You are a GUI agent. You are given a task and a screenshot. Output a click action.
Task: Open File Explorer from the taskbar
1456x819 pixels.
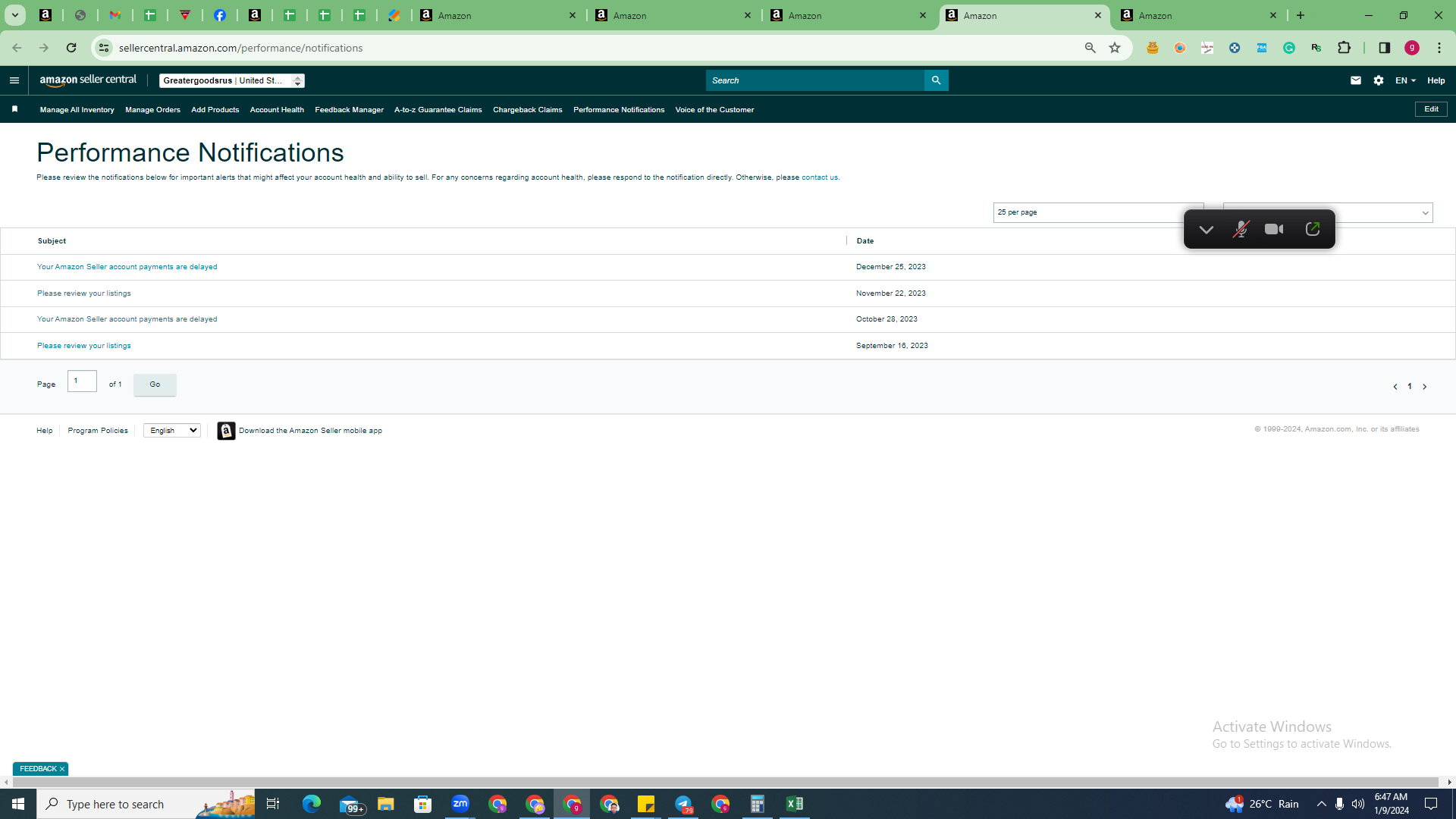coord(386,804)
